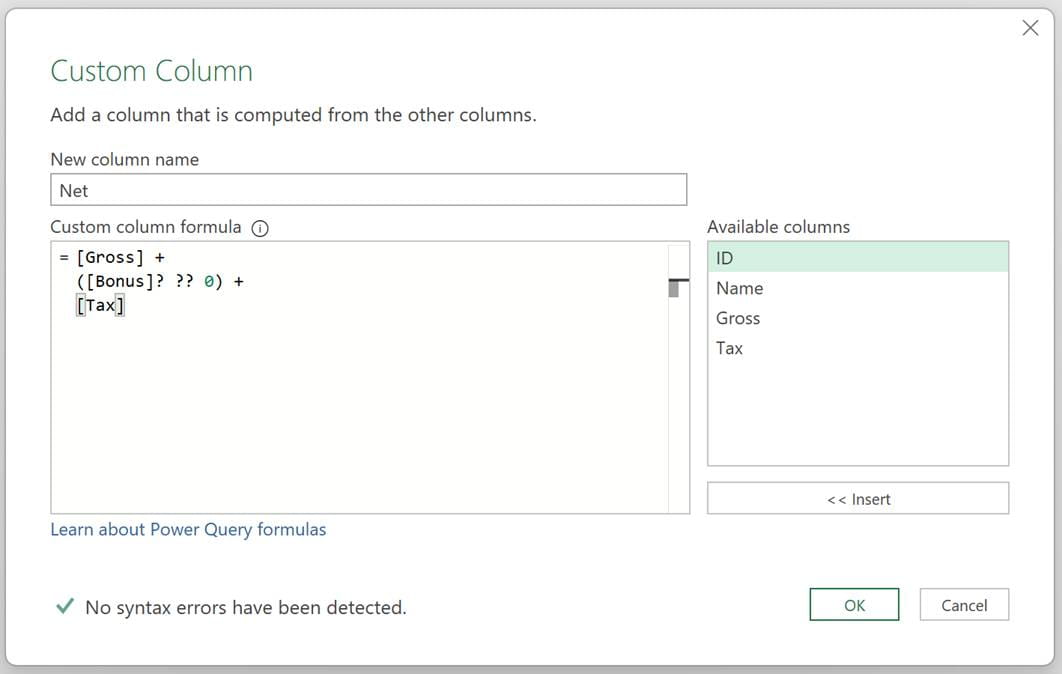Click the New column name field

[x=368, y=190]
